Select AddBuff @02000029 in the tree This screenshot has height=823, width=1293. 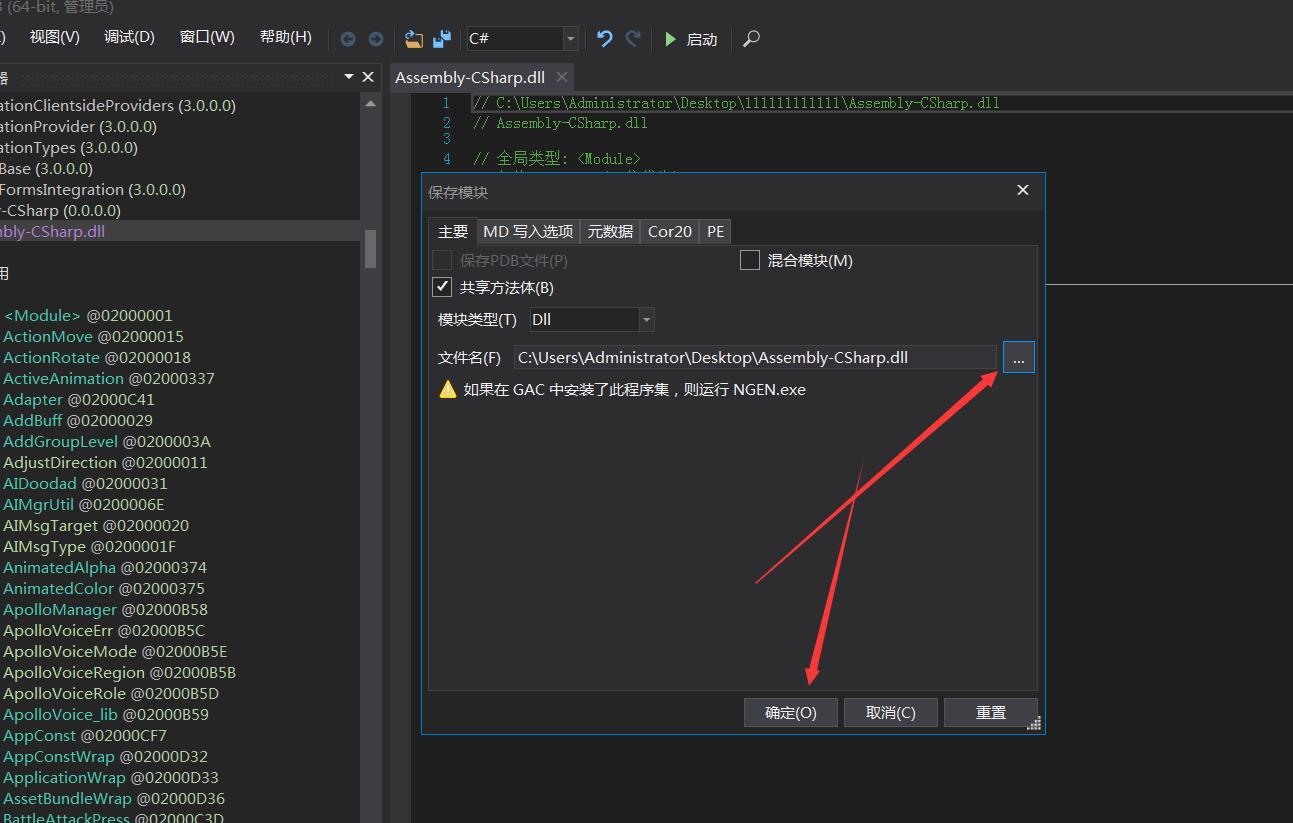(x=78, y=420)
